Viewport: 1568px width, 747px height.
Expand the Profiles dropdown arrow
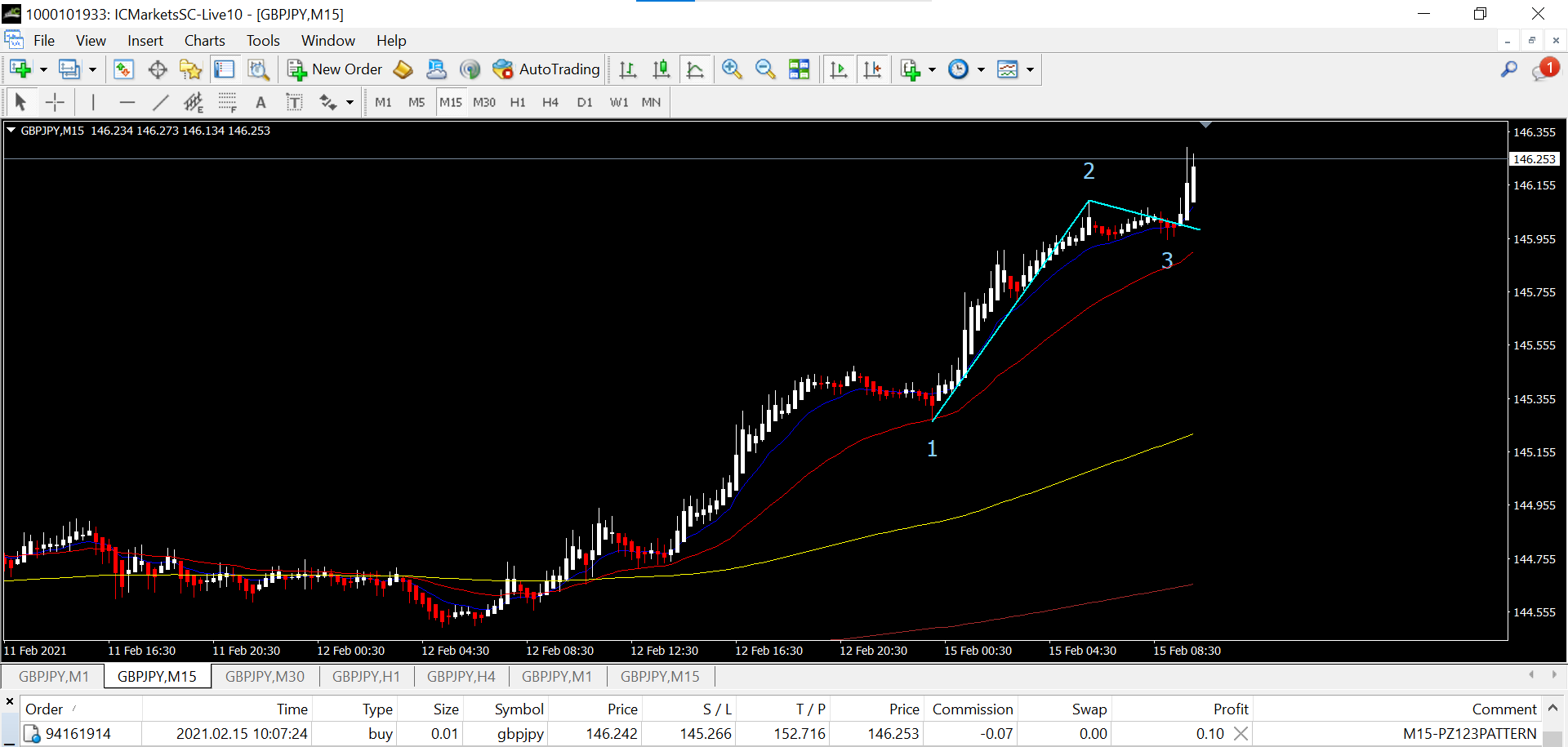tap(92, 69)
